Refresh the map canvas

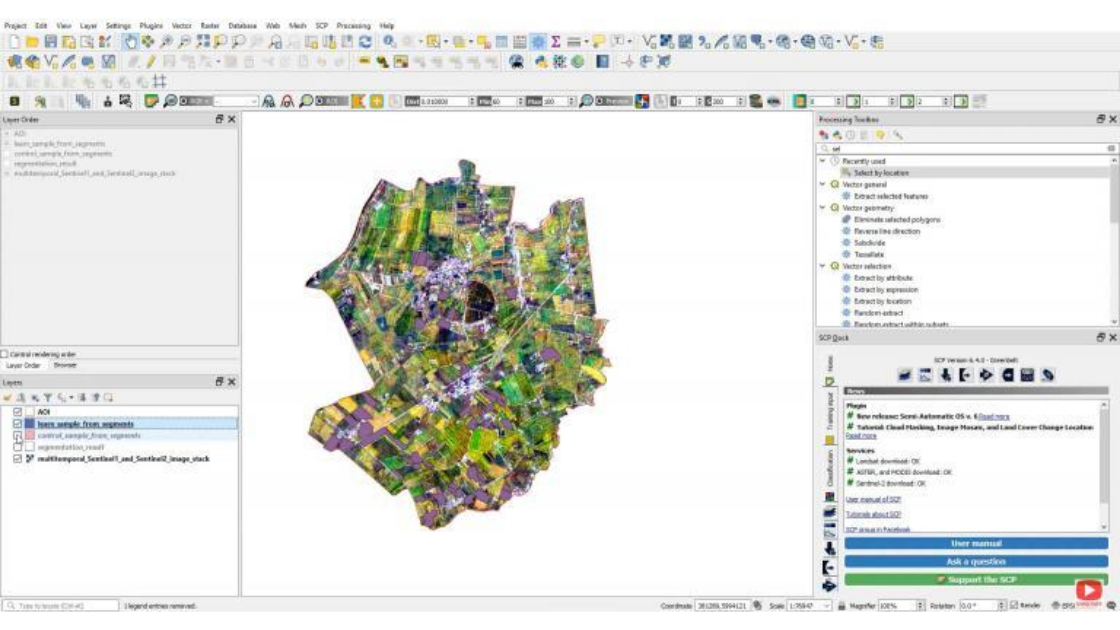point(364,38)
